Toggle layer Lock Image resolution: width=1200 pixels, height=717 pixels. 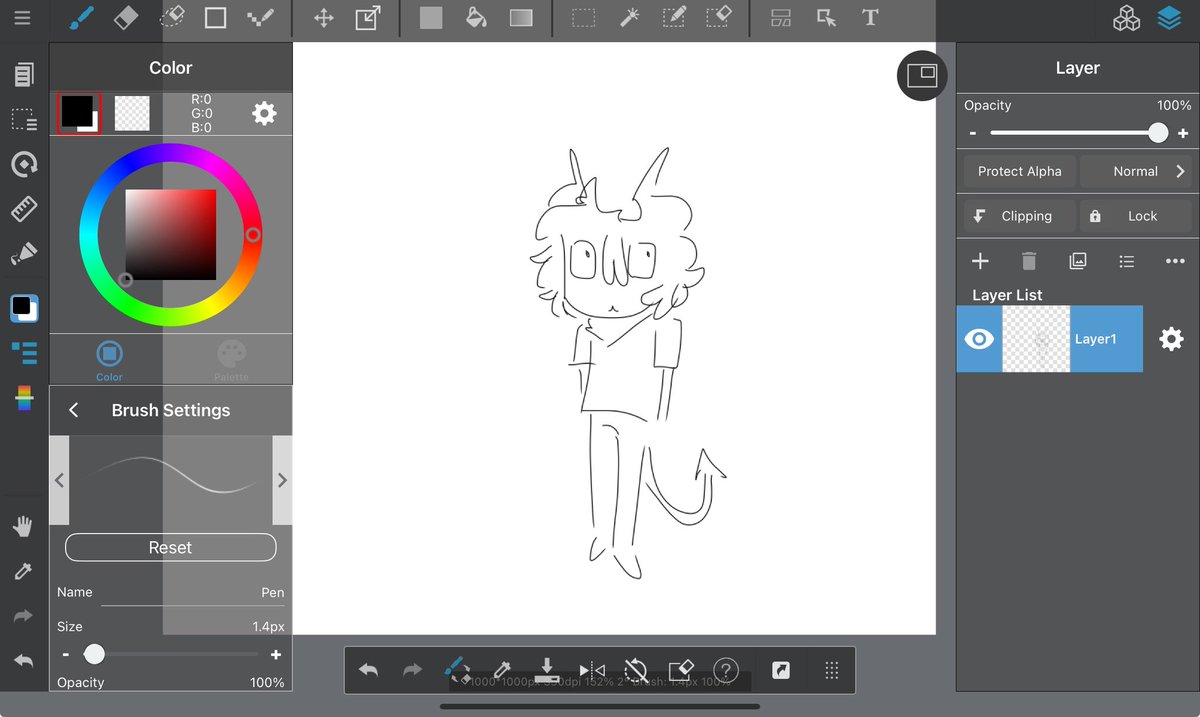tap(1136, 216)
